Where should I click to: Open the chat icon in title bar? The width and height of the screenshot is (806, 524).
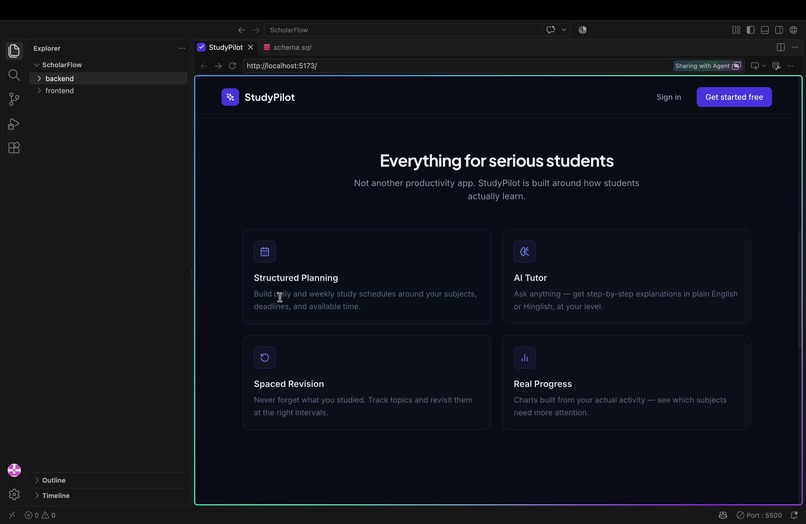click(x=551, y=30)
